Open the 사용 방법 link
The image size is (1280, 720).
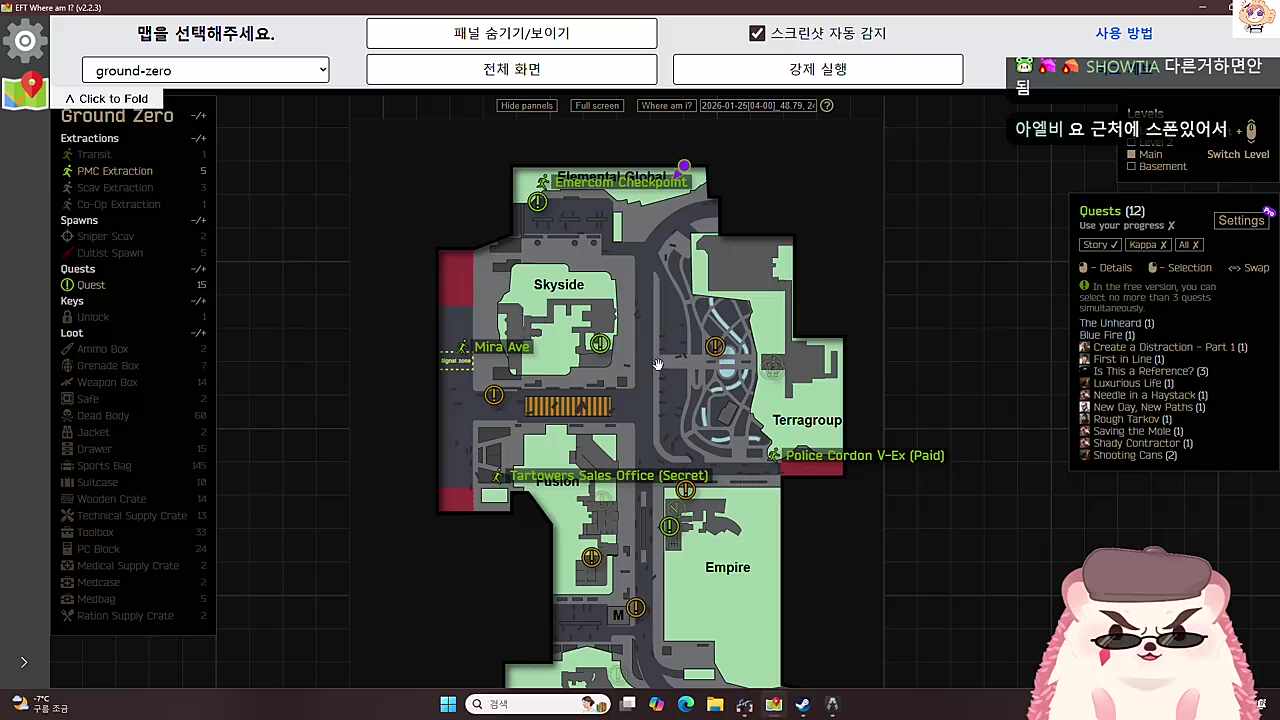click(x=1124, y=33)
